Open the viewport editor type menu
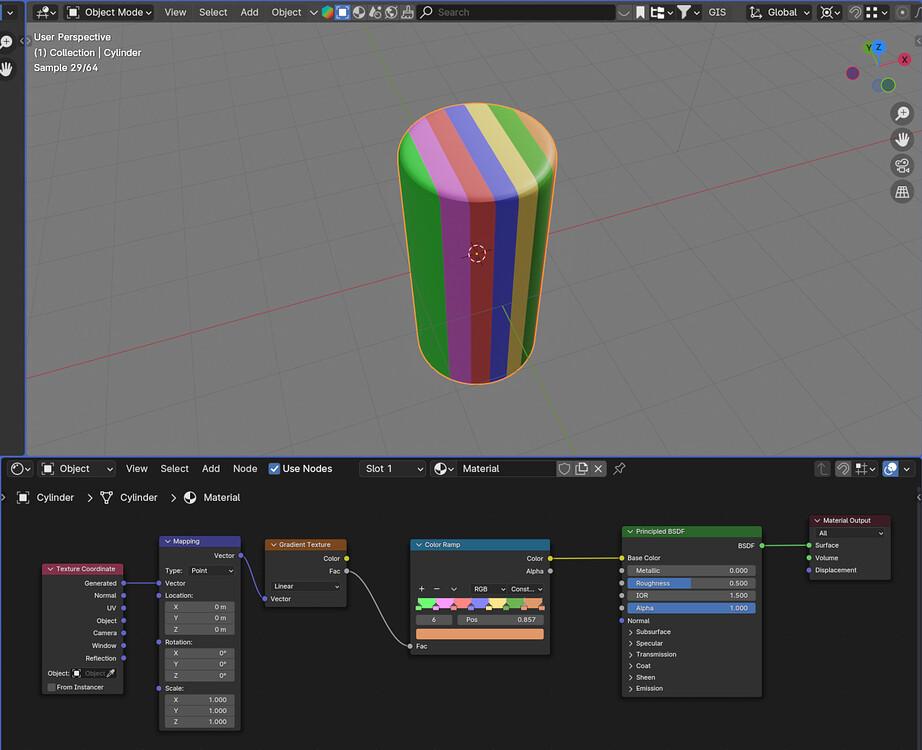 pos(45,12)
